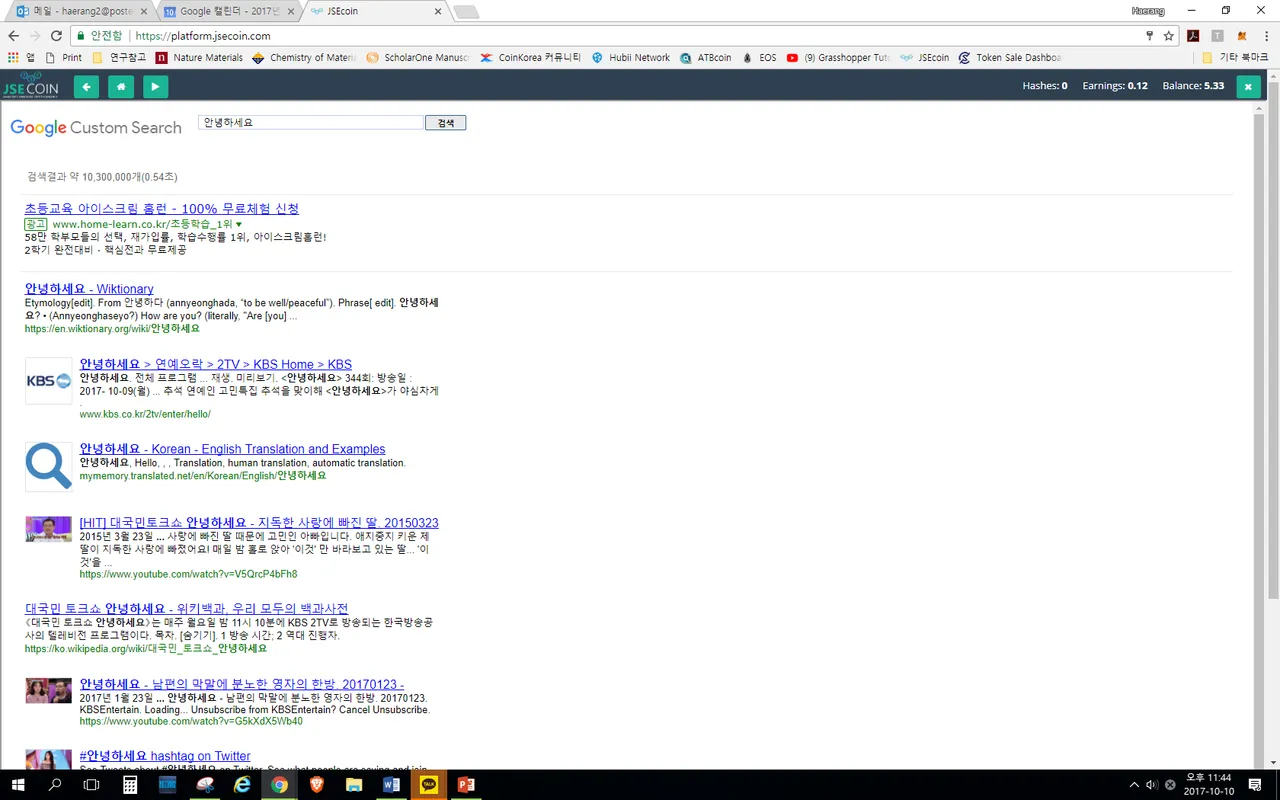Open the Chrome Apps shortcut in bookmarks bar
This screenshot has width=1280, height=800.
pos(21,58)
